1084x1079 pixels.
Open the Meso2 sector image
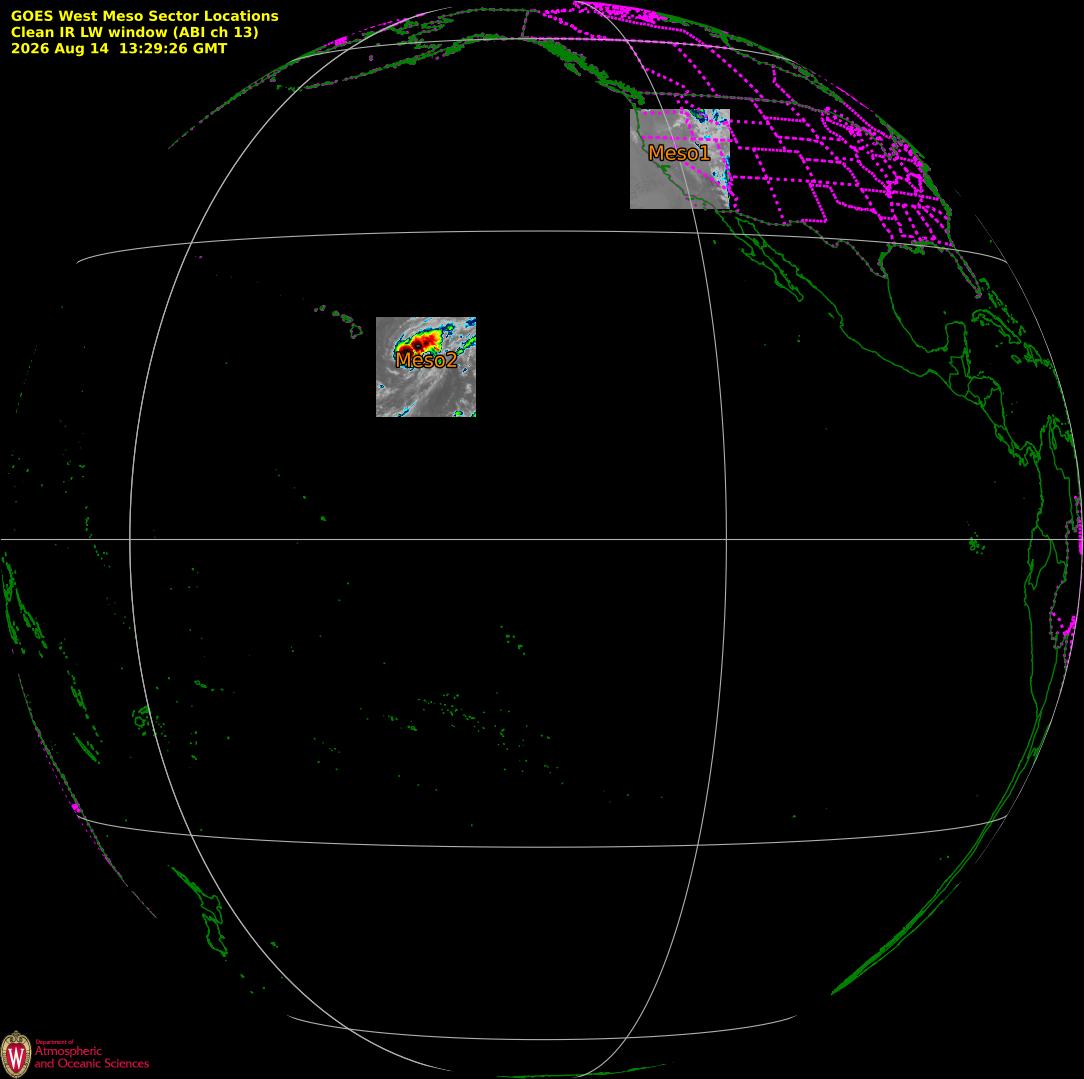(x=426, y=367)
